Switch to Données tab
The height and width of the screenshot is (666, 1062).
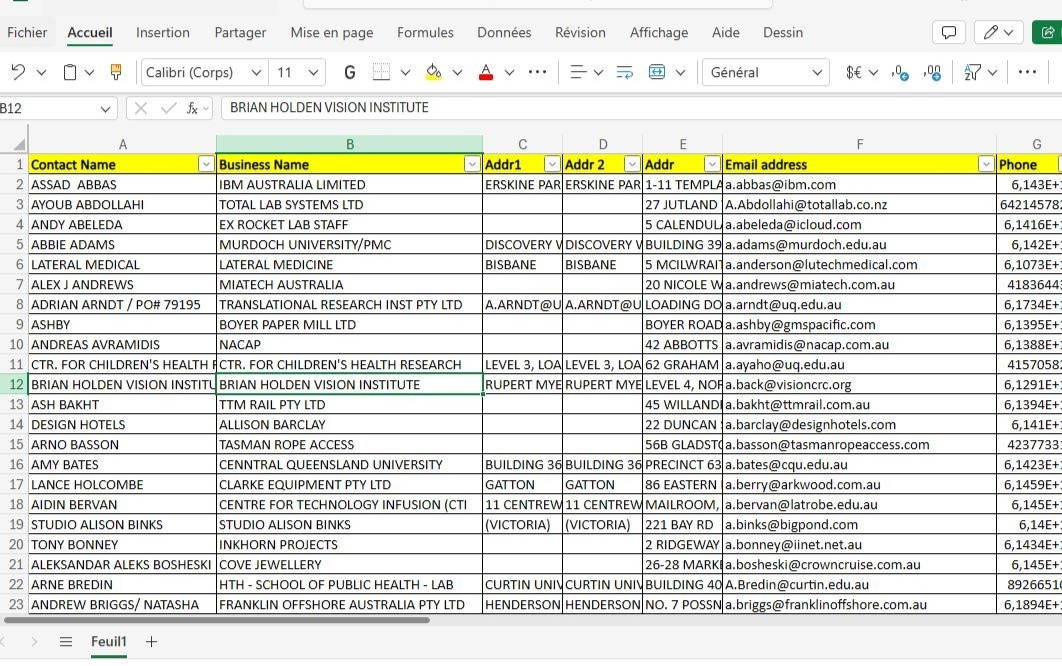[x=504, y=33]
